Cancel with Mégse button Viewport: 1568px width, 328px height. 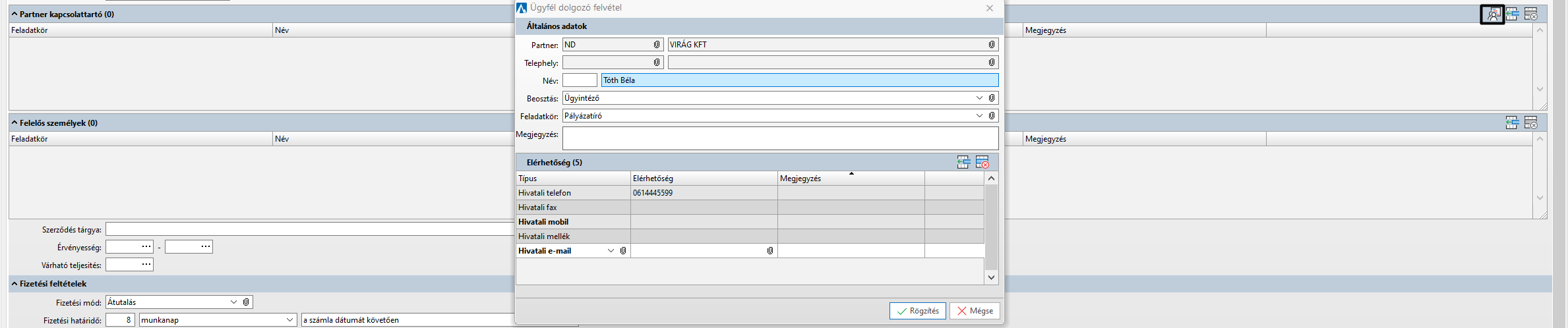975,311
